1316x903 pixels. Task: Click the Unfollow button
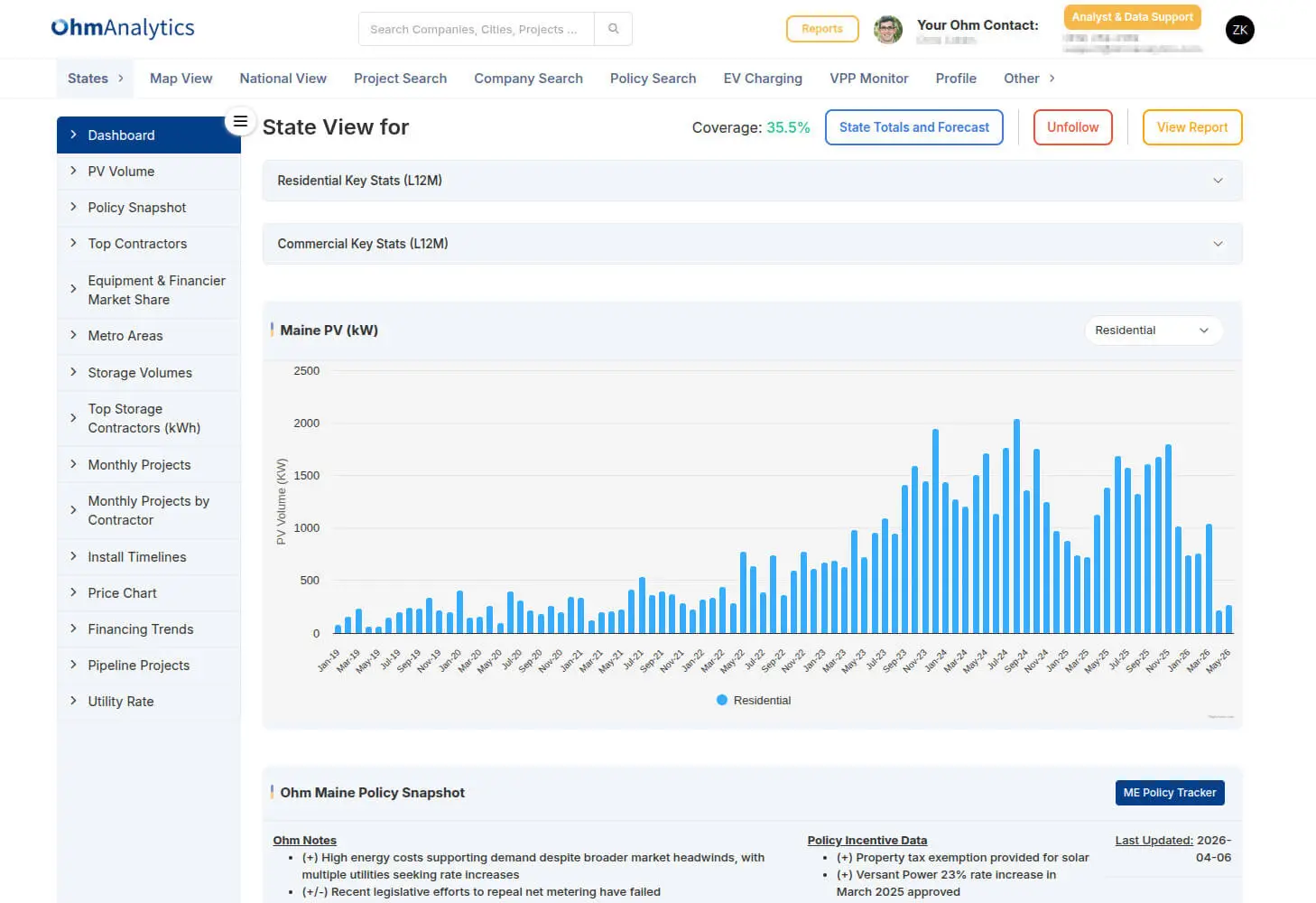(x=1072, y=127)
